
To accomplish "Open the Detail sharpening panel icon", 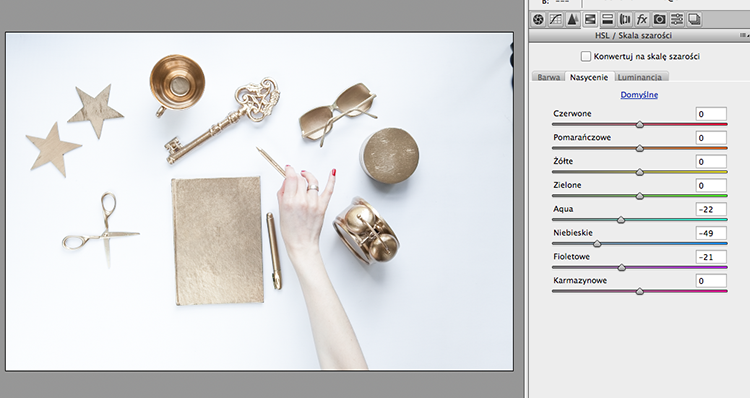I will [x=573, y=20].
